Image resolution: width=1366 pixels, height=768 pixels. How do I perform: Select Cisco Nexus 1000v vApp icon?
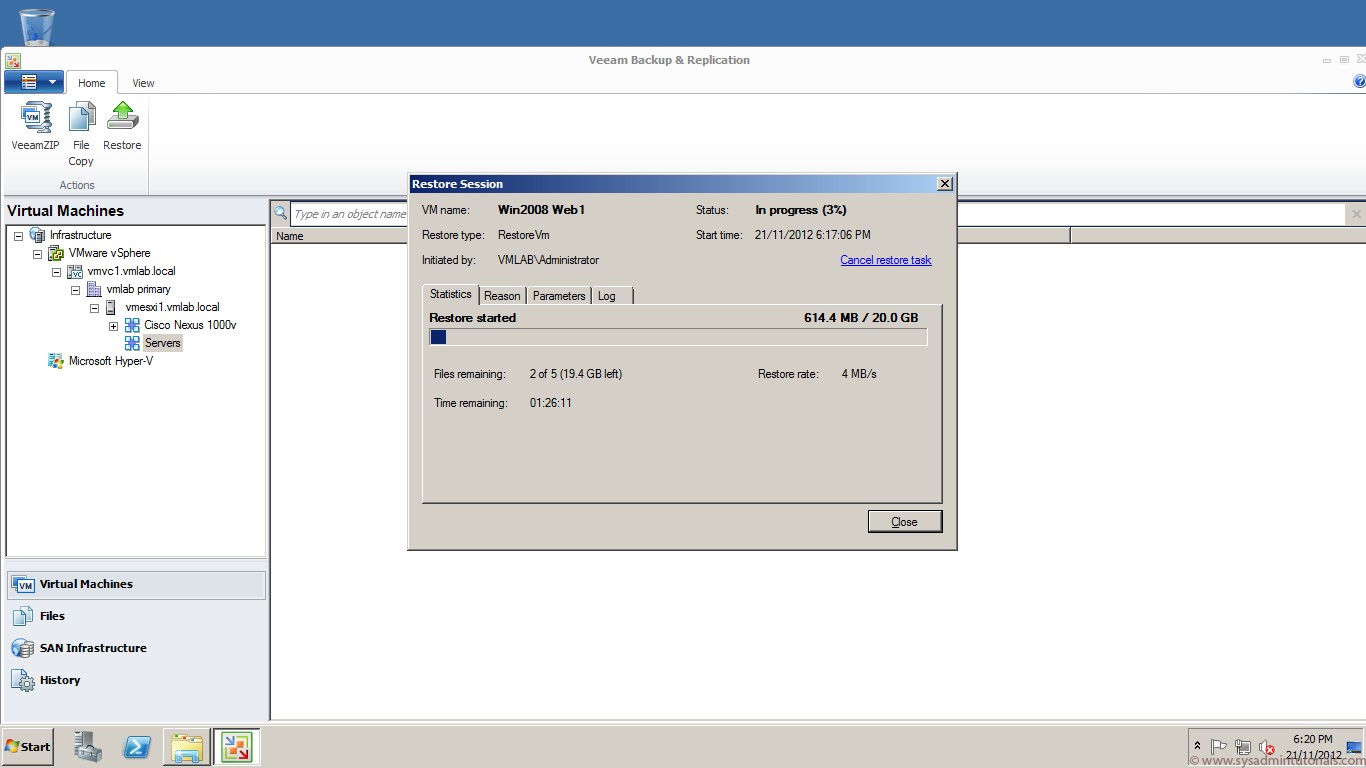click(132, 325)
